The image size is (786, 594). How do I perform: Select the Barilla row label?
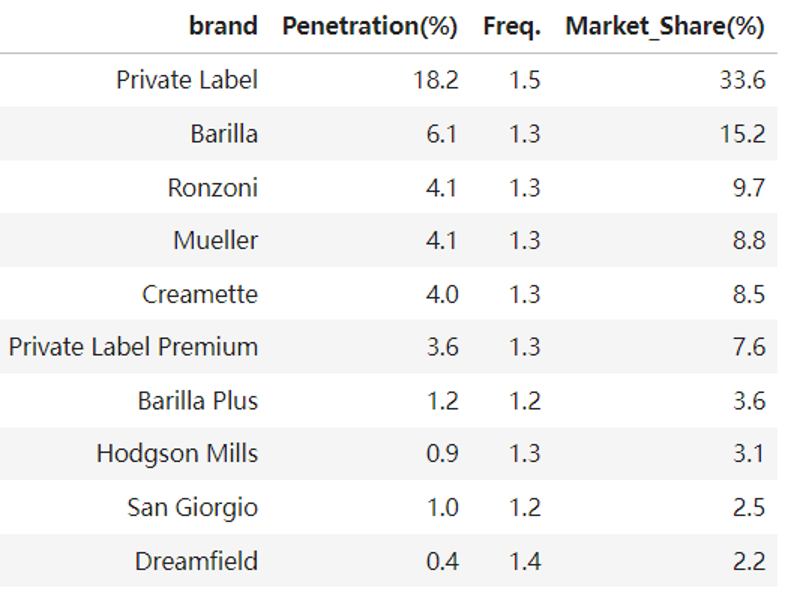[x=224, y=134]
